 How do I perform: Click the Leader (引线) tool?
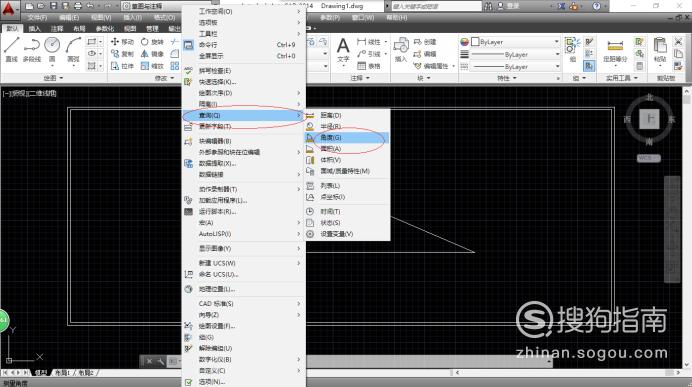pos(370,54)
